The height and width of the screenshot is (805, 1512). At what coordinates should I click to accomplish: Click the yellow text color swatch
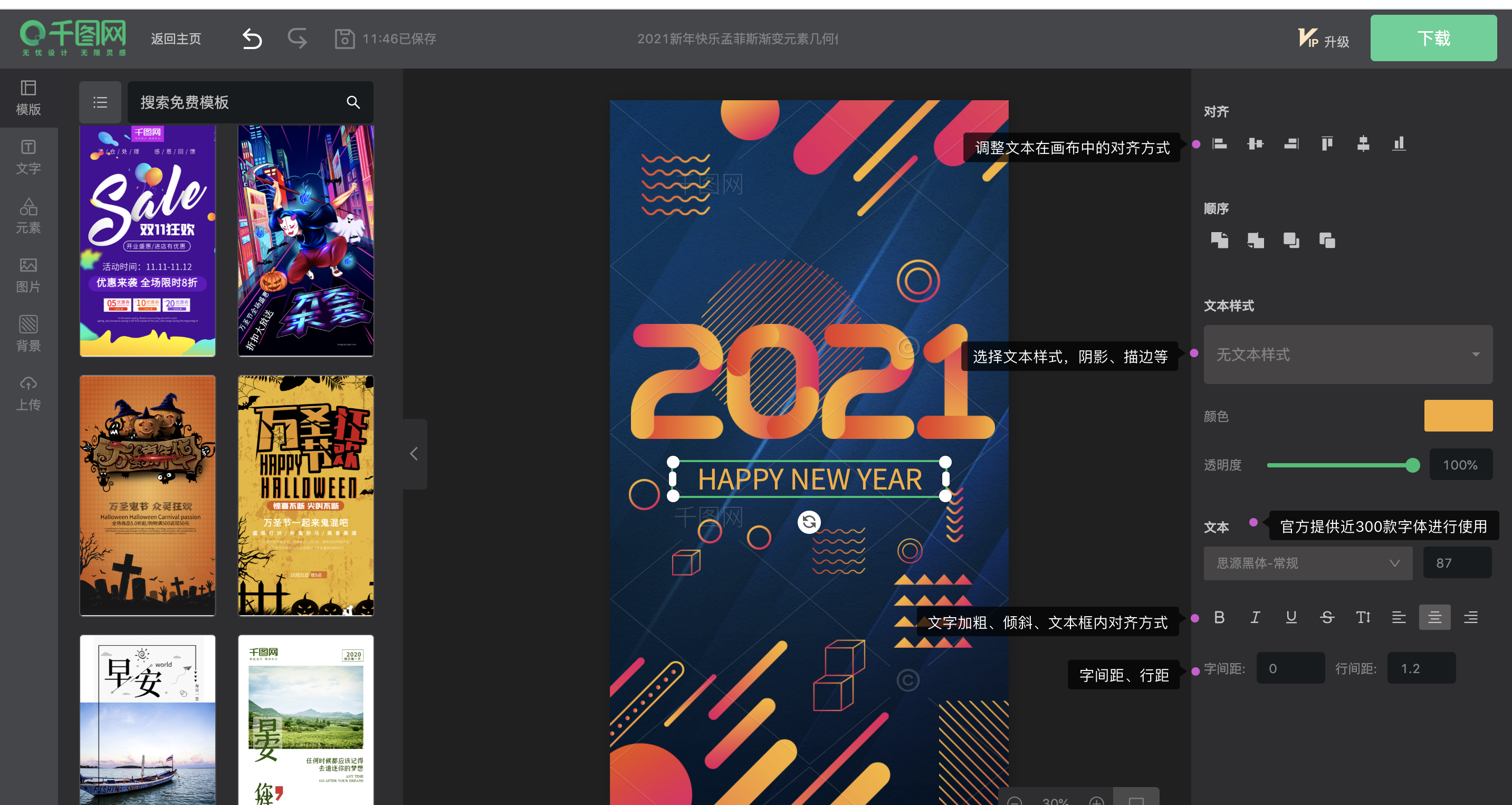(1458, 416)
